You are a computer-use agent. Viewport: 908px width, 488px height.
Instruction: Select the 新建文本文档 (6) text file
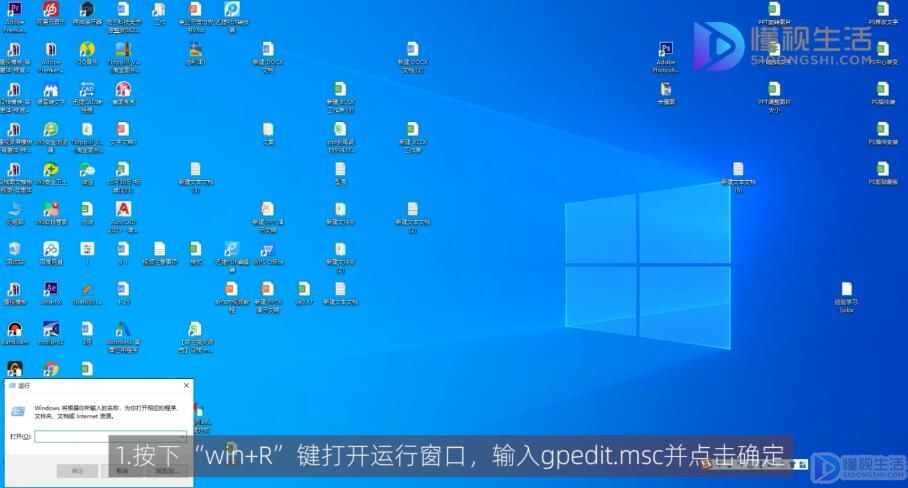(x=738, y=170)
